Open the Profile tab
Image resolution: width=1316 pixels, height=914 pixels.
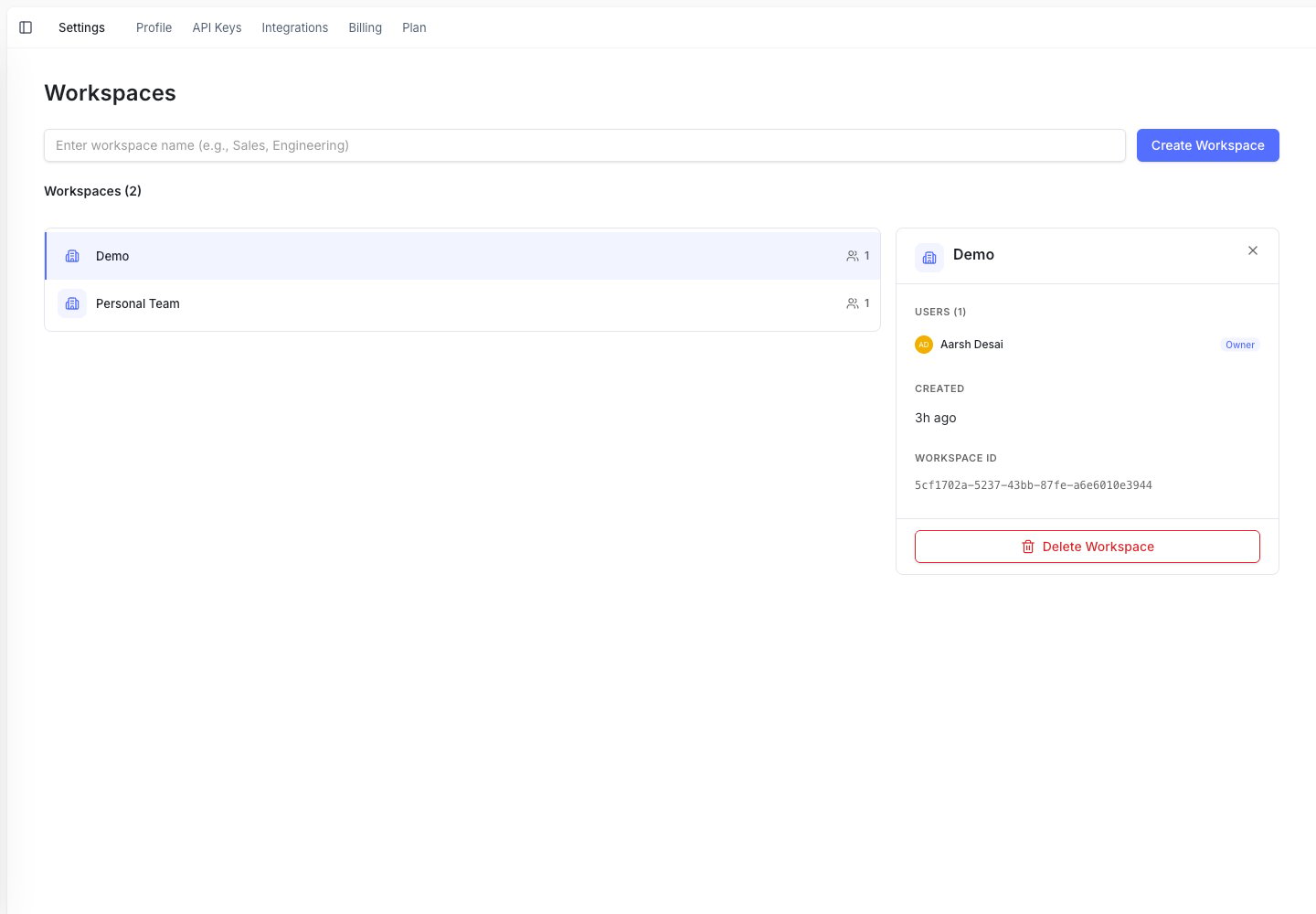click(154, 27)
